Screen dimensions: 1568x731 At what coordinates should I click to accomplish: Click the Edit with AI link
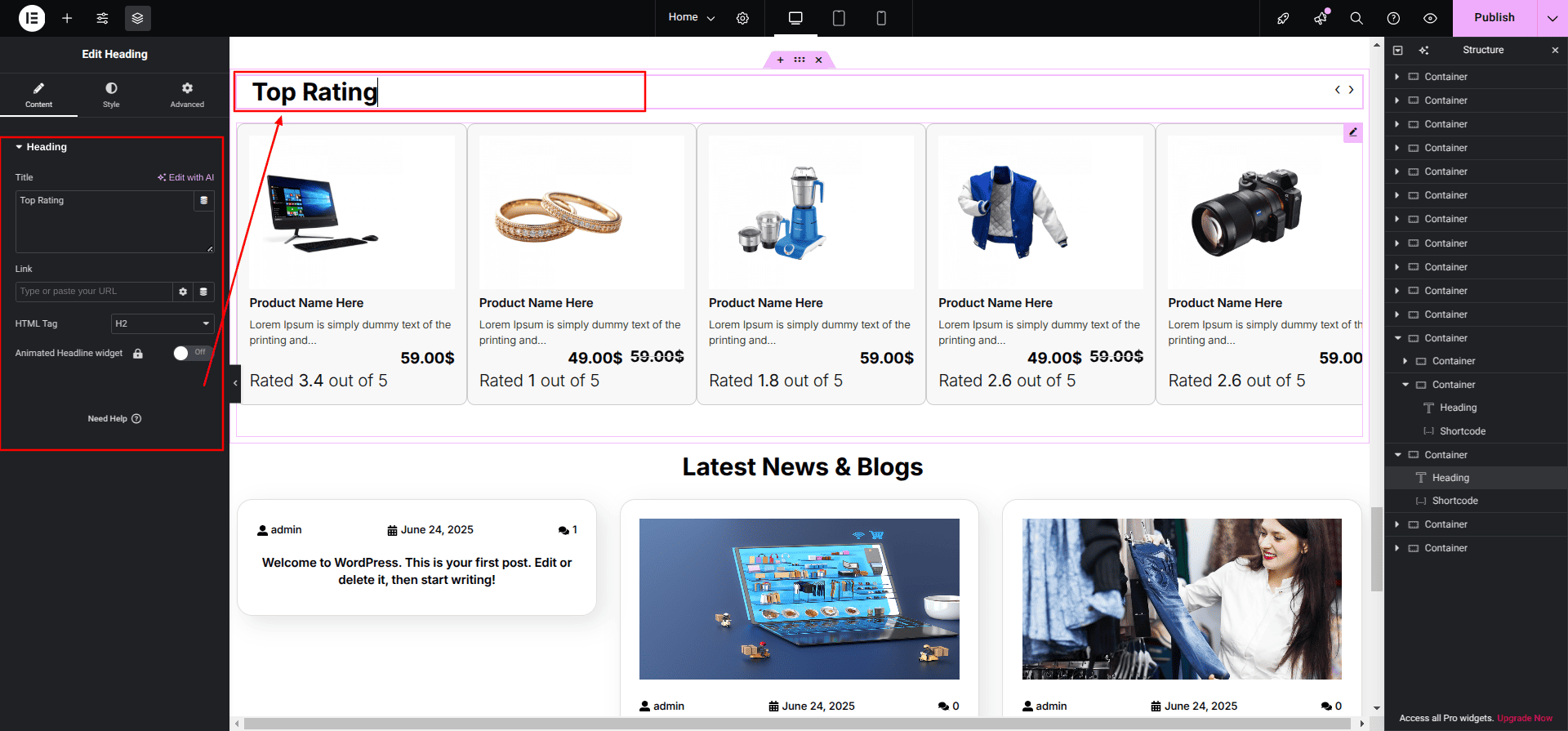pyautogui.click(x=186, y=177)
